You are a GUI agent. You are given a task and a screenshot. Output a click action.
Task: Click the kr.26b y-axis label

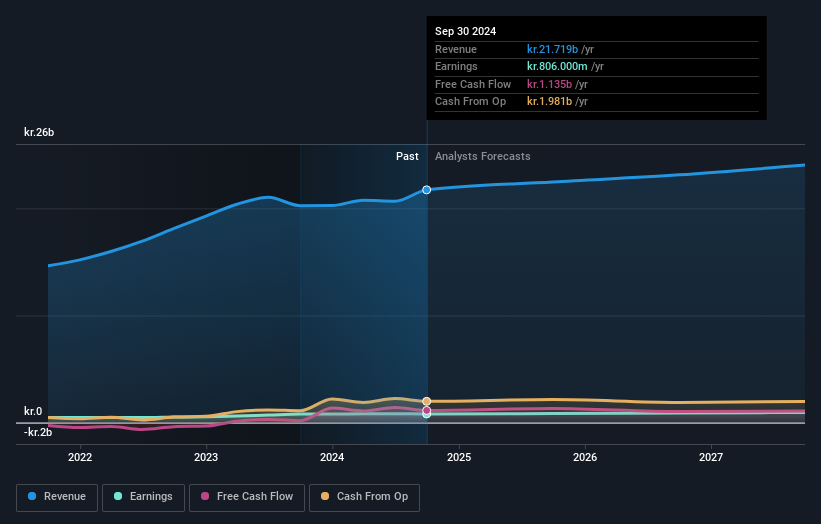(x=39, y=132)
